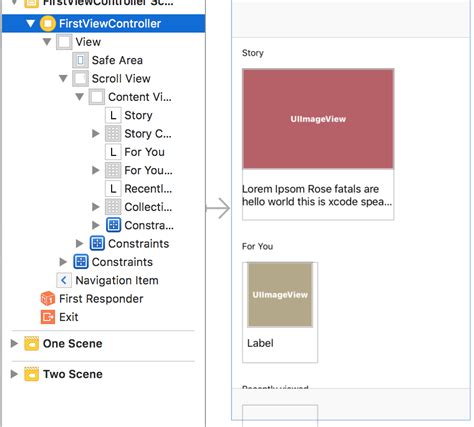Expand the Two Scene disclosure triangle
Screen dimensions: 474x427
[x=14, y=374]
